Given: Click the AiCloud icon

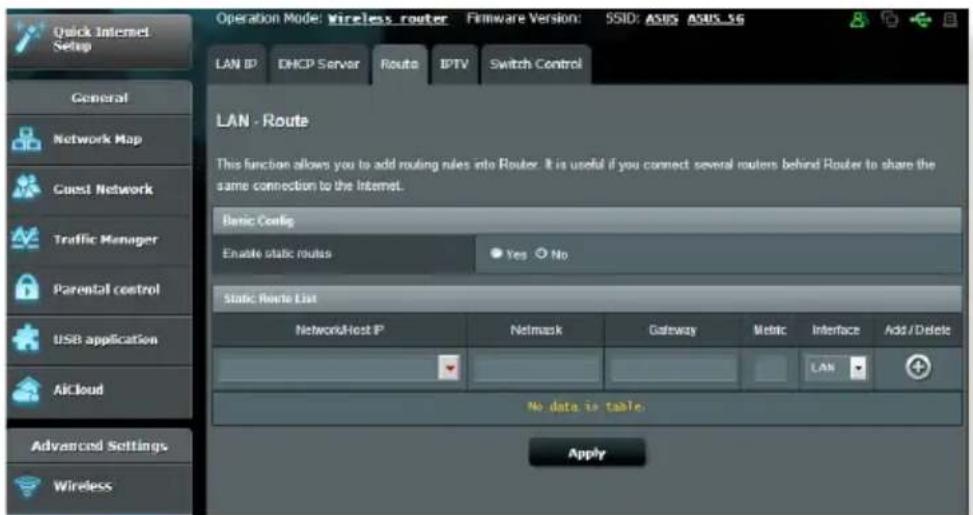Looking at the screenshot, I should (x=25, y=390).
